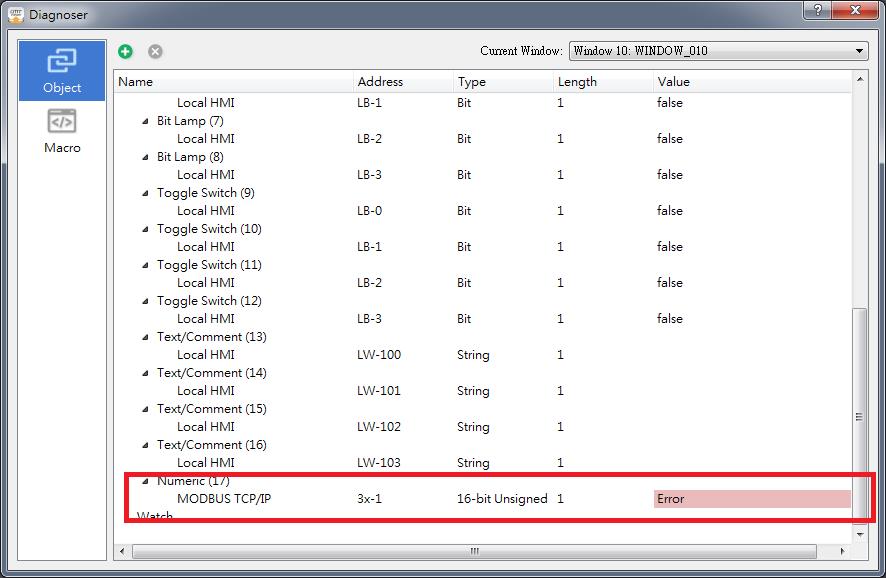Select the Object panel icon
Screen dimensions: 886x578
coord(62,71)
